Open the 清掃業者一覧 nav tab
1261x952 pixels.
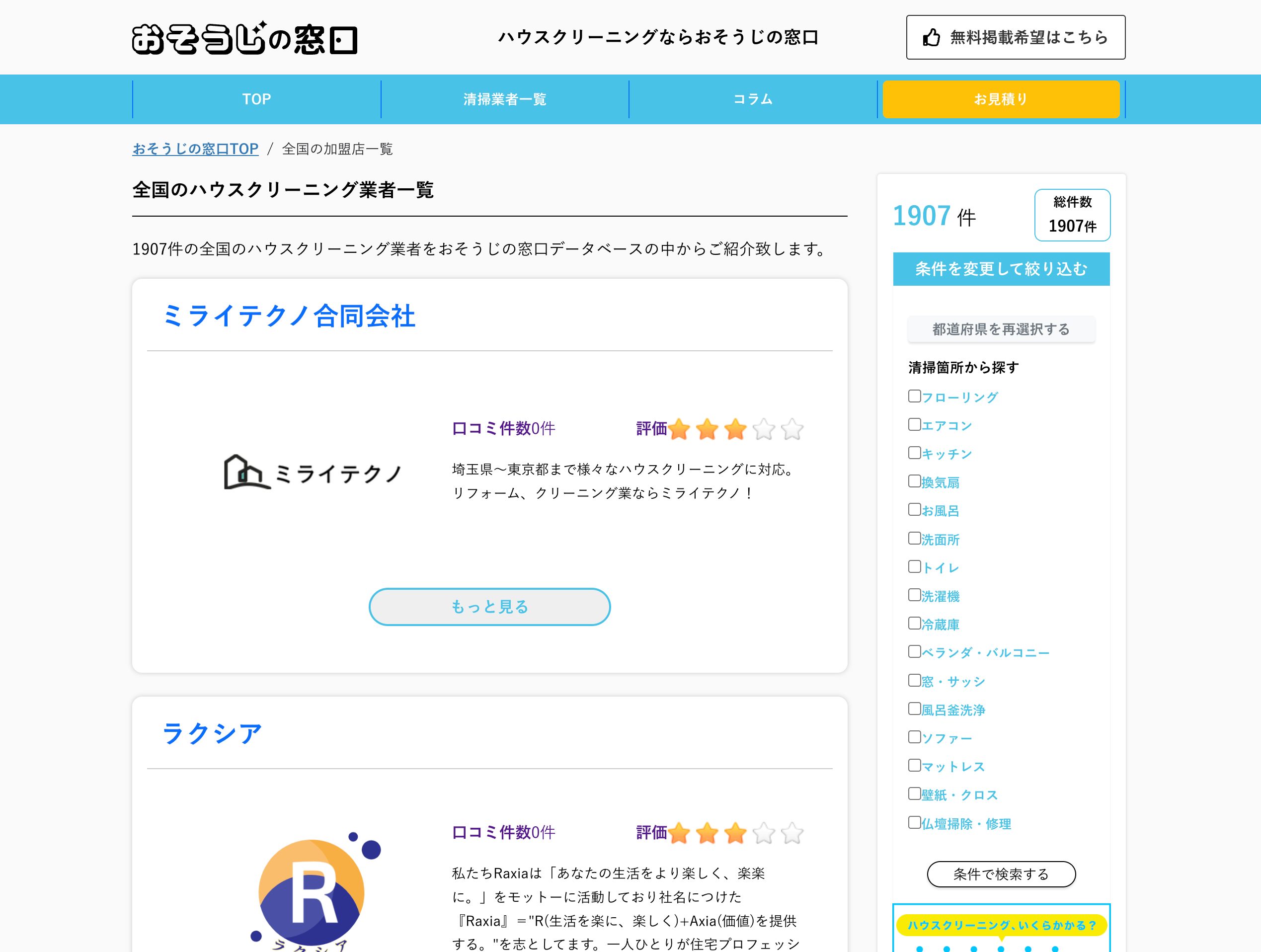pyautogui.click(x=504, y=99)
